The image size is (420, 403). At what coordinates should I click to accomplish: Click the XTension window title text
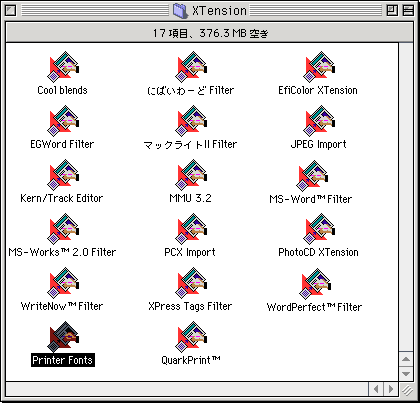[x=219, y=11]
